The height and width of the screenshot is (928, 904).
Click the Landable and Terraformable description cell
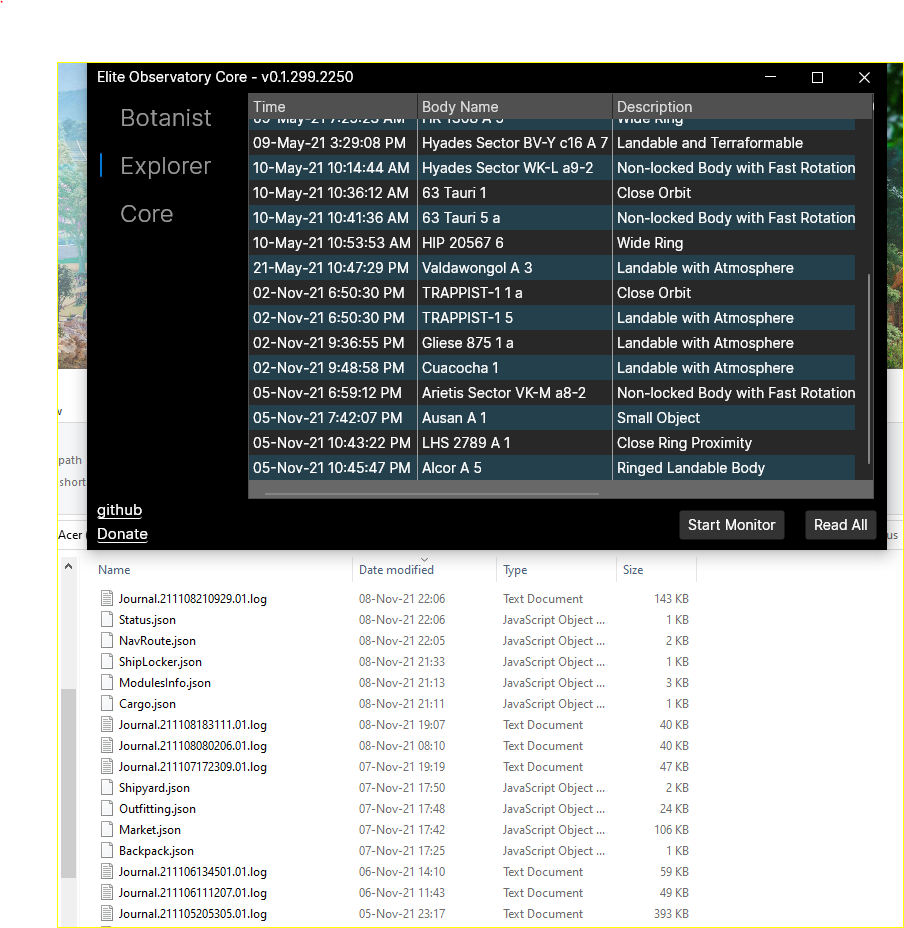pyautogui.click(x=734, y=143)
